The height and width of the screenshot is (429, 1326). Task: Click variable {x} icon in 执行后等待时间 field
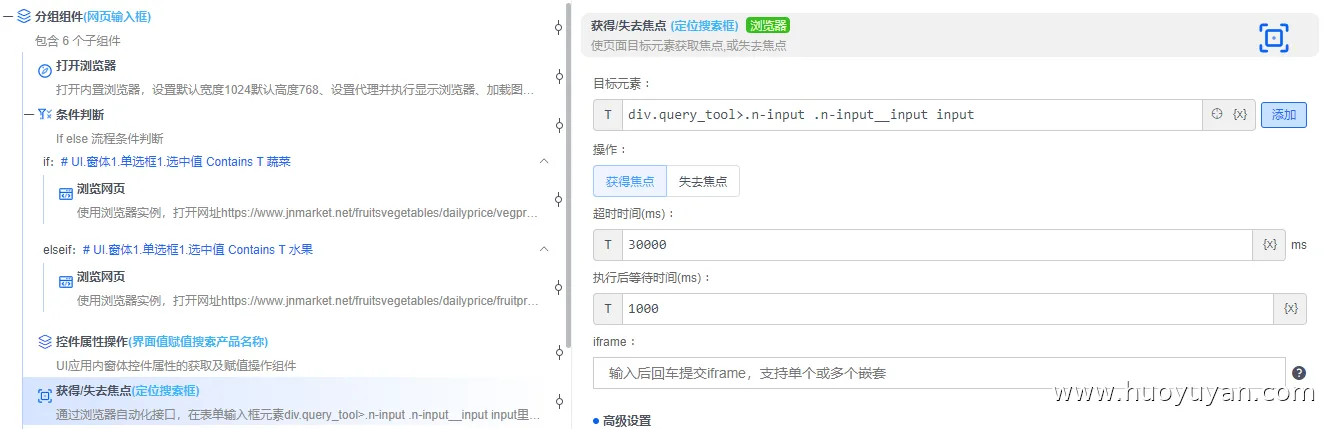pyautogui.click(x=1290, y=309)
